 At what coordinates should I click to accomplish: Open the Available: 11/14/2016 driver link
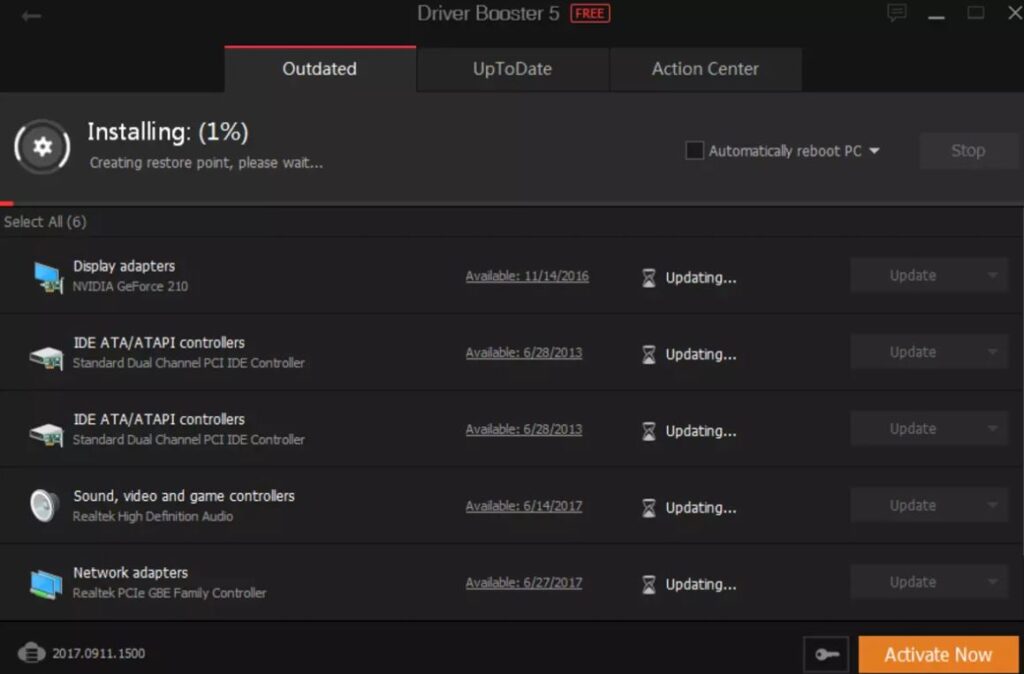(x=527, y=277)
